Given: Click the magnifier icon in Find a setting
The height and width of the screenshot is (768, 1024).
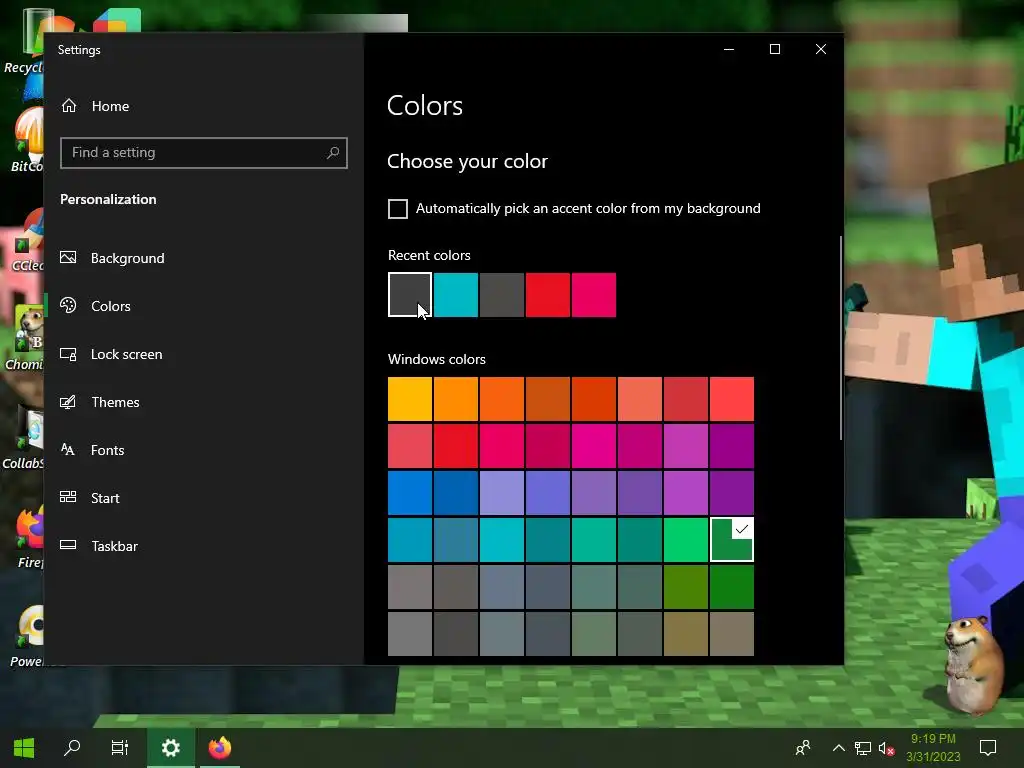Looking at the screenshot, I should (332, 152).
